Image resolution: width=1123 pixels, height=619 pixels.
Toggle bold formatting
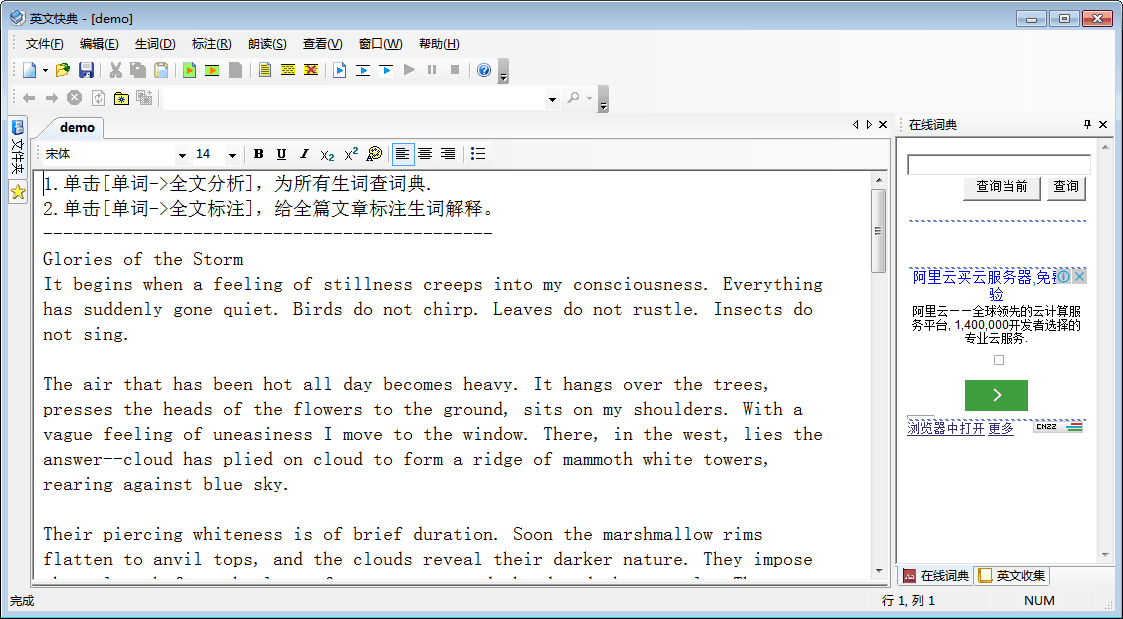[x=259, y=154]
